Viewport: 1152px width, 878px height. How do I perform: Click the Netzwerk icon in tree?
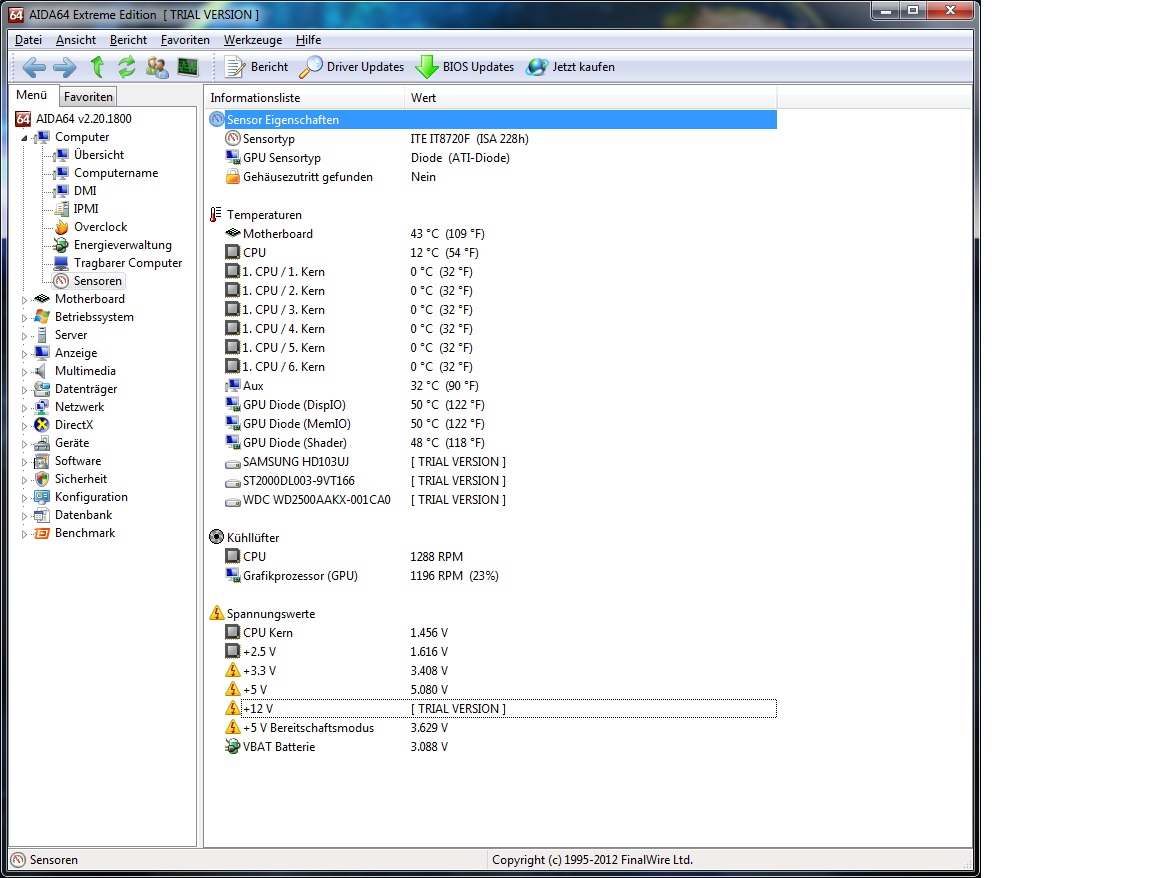43,407
